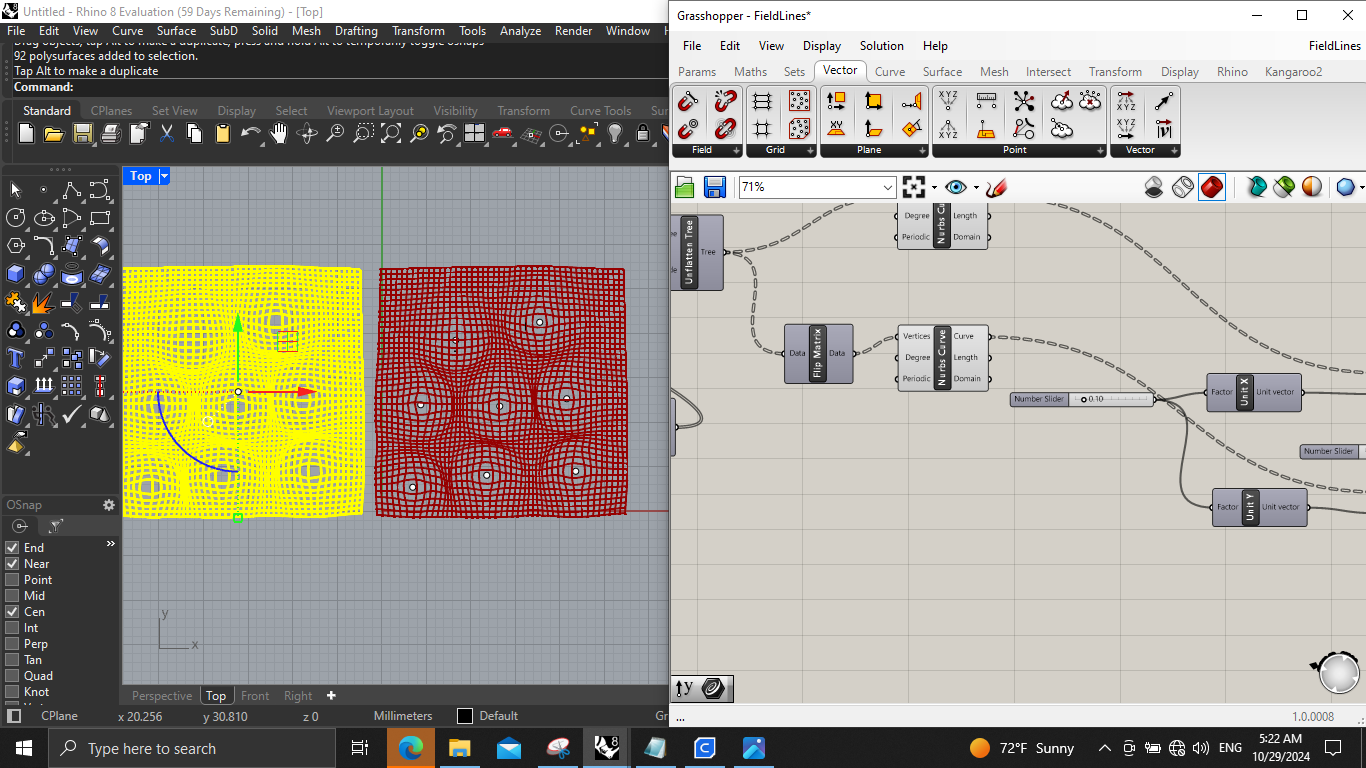Toggle the Cen osnap checkbox
Viewport: 1366px width, 768px height.
click(x=13, y=612)
